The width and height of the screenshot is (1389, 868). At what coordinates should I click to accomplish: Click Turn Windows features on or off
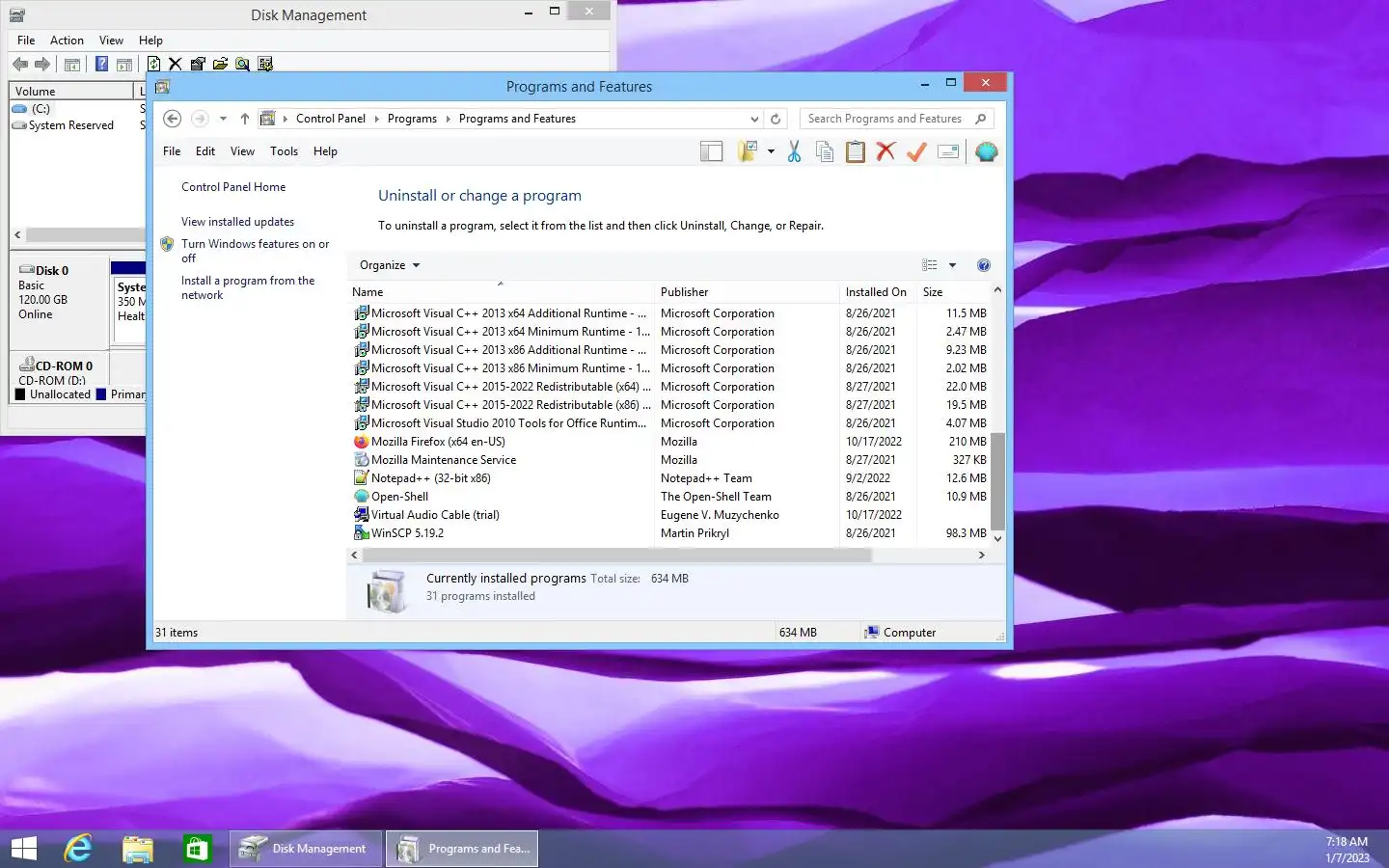[x=255, y=251]
